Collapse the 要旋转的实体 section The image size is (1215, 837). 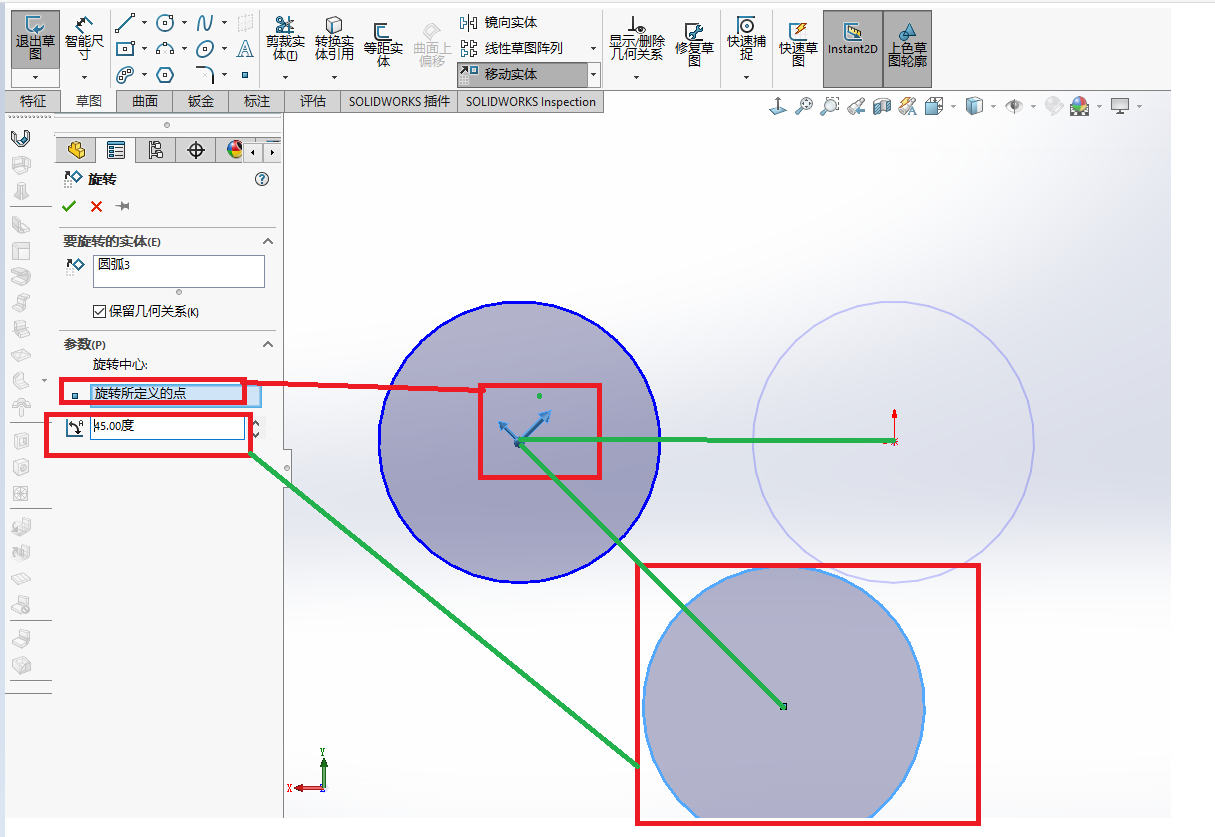267,241
